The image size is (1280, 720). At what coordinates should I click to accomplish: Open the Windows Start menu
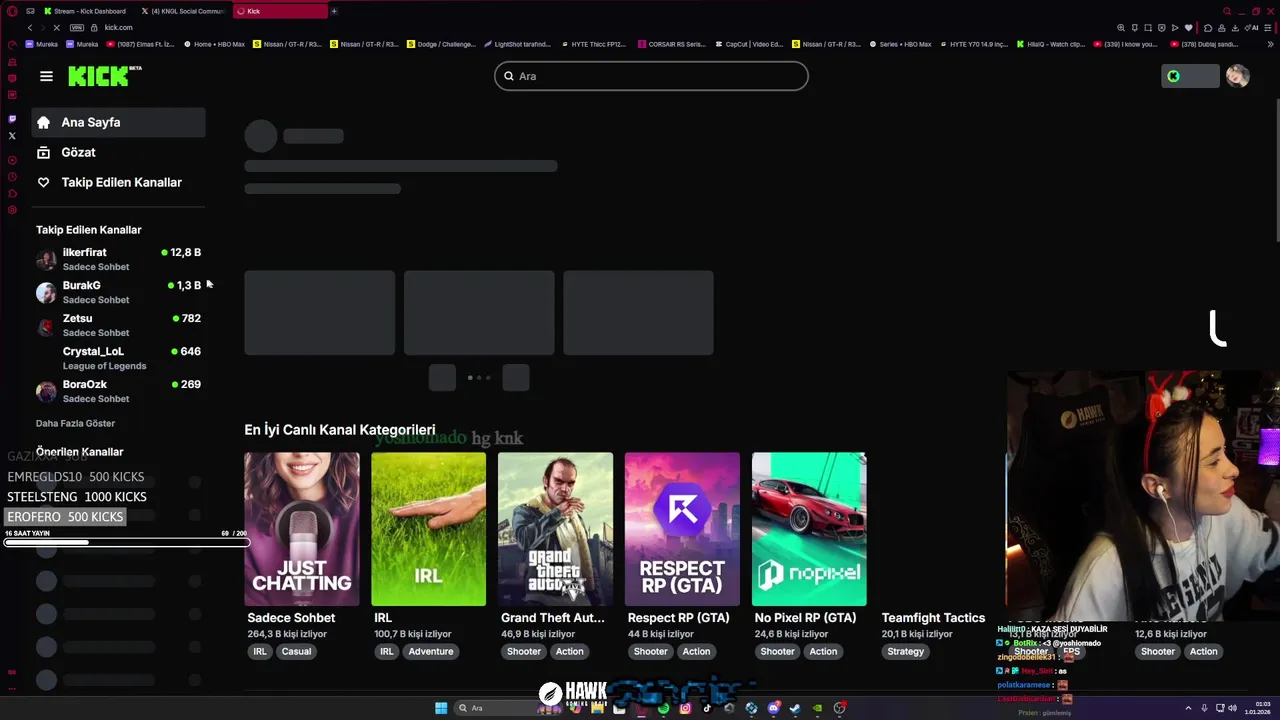point(441,708)
